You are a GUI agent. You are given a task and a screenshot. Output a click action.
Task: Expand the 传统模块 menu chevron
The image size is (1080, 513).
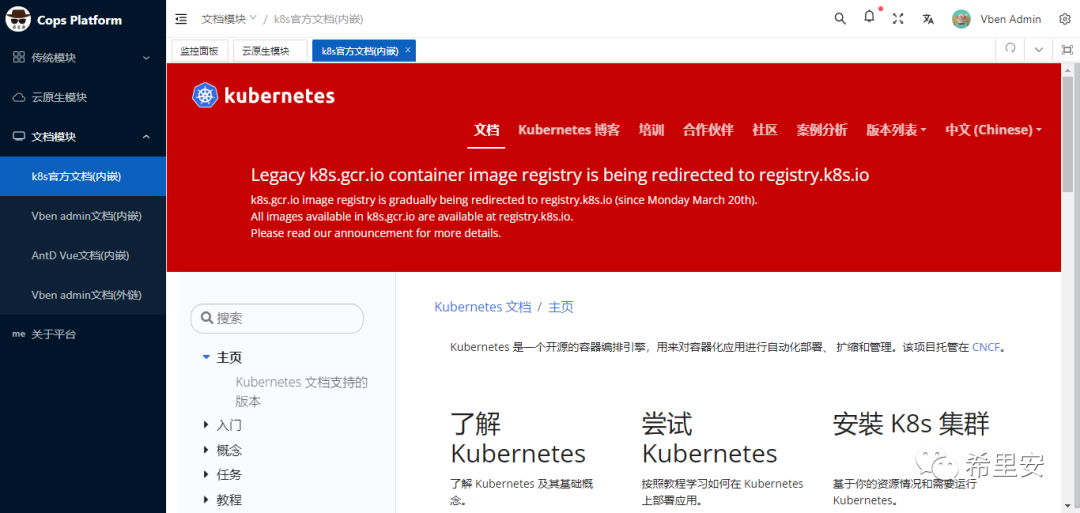146,58
